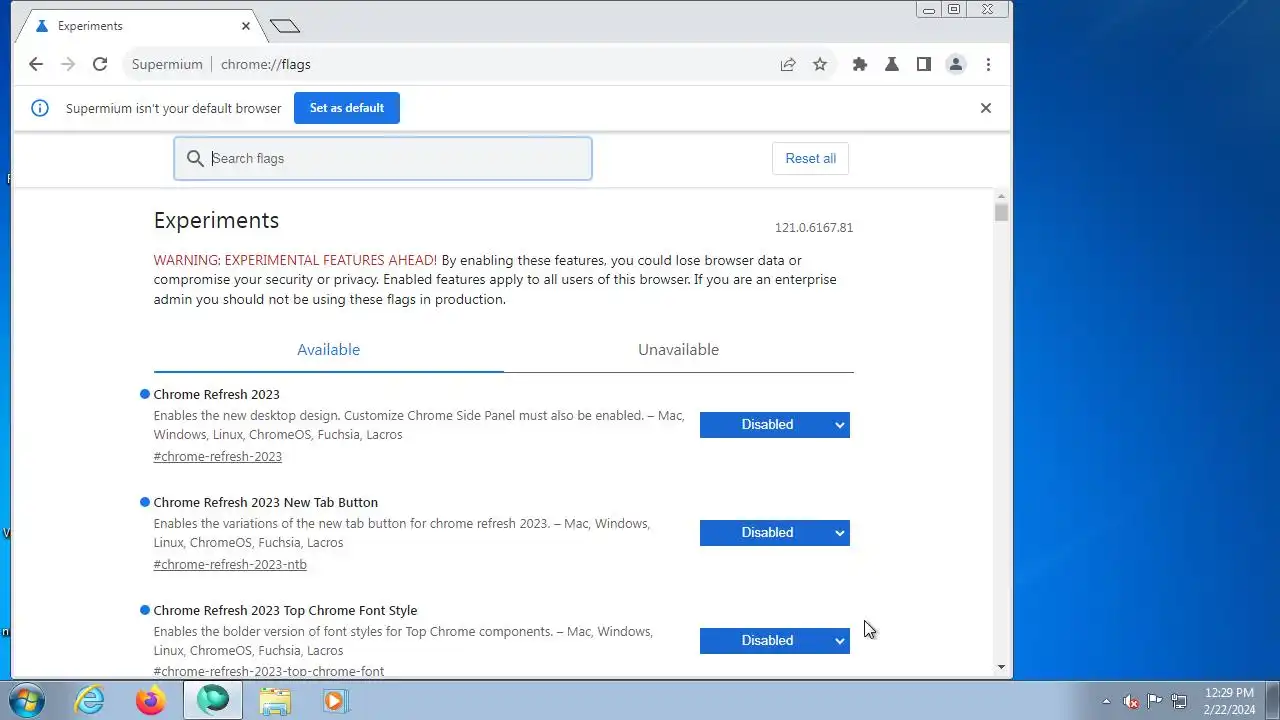1280x720 pixels.
Task: Open the Chrome Labs flask icon
Action: (x=892, y=64)
